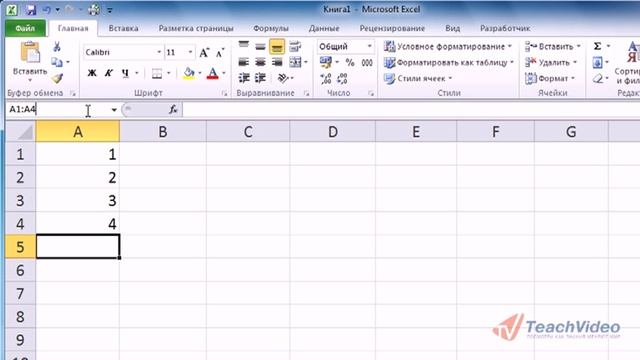The width and height of the screenshot is (640, 360).
Task: Open Форматировать как таблицу menu
Action: tap(449, 62)
